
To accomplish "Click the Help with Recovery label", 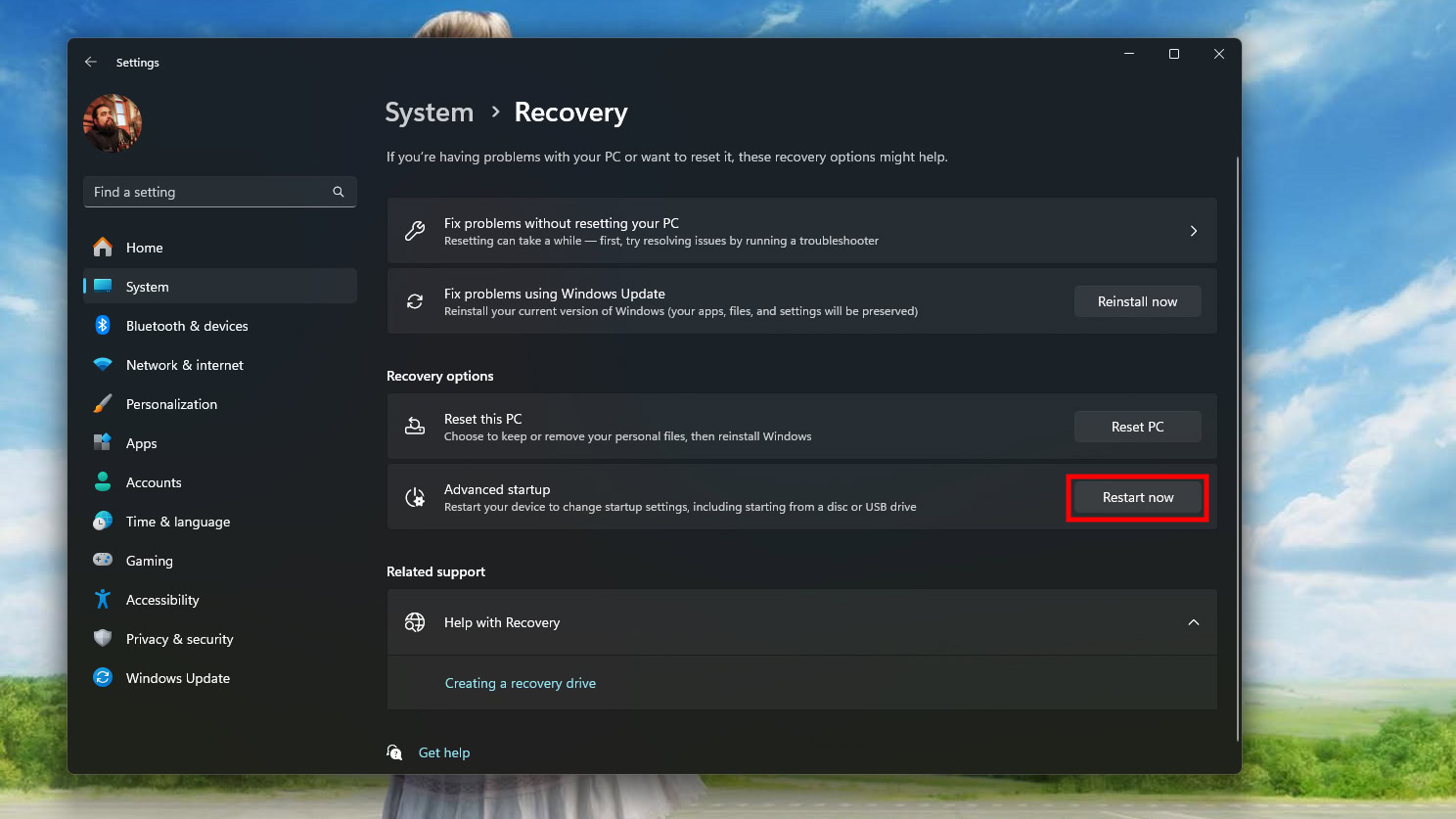I will [502, 622].
